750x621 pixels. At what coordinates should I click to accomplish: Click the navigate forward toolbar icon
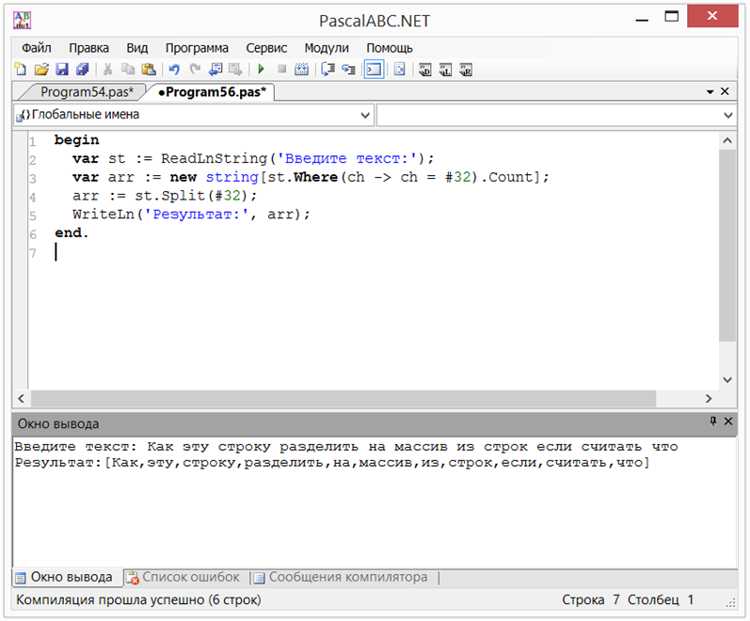(235, 70)
